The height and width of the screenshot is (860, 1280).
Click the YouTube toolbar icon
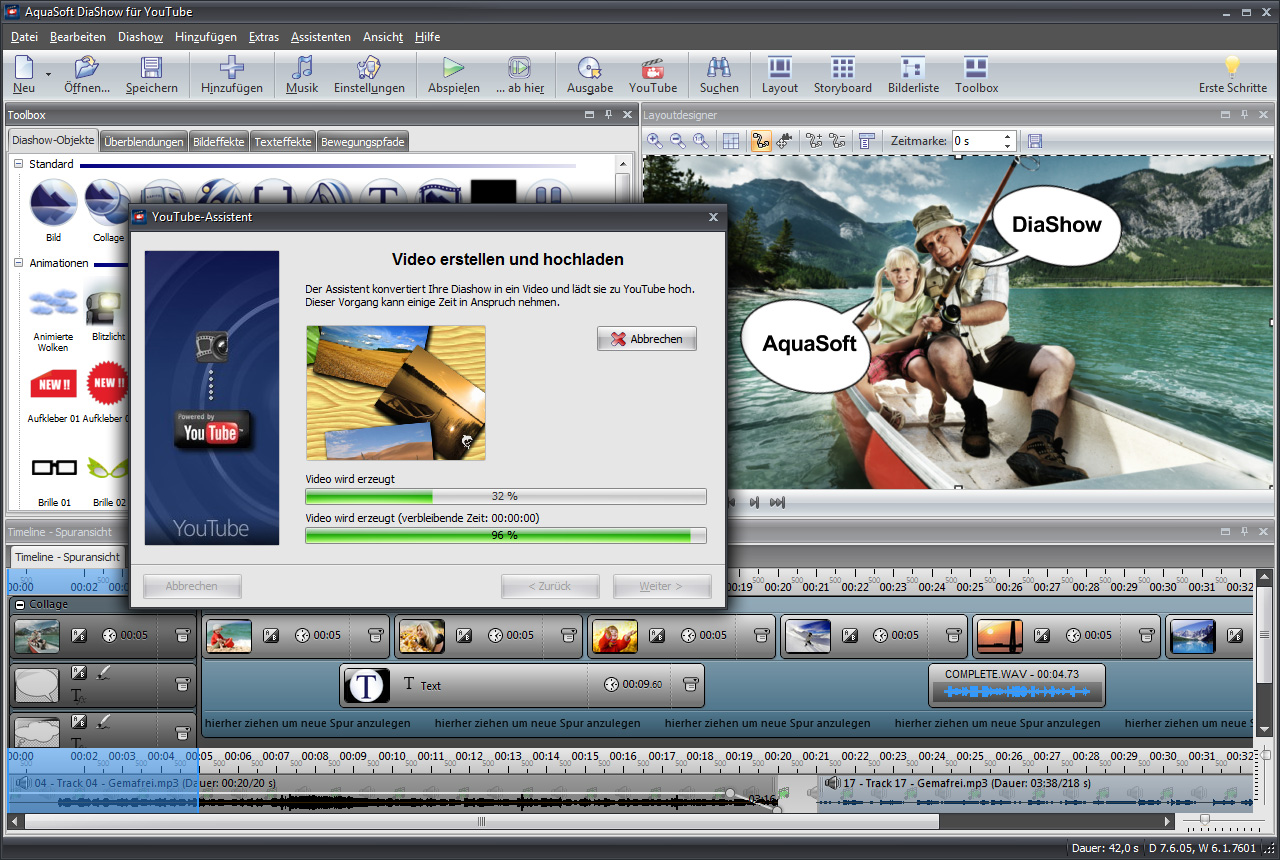653,68
